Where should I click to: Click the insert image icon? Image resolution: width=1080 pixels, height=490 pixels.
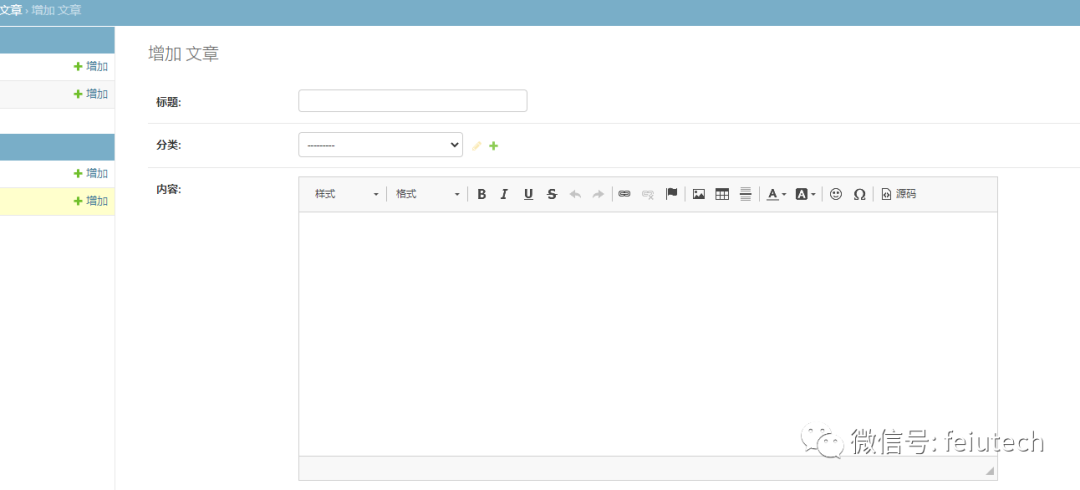pyautogui.click(x=699, y=194)
